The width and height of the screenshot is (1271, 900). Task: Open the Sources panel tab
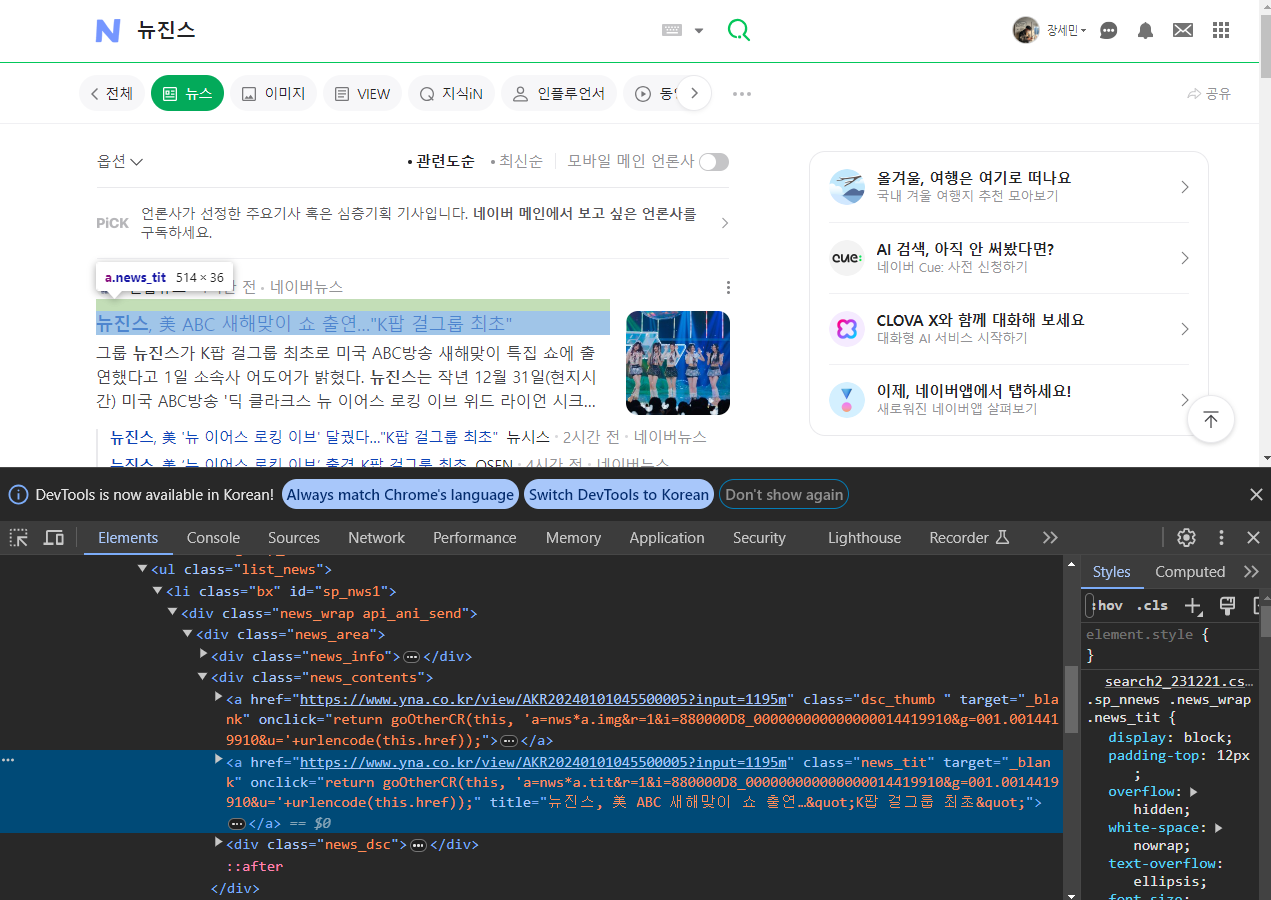pos(294,538)
